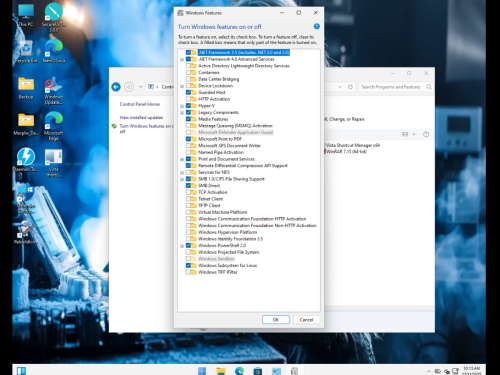The image size is (500, 375).
Task: Select the Data Center Bridging row
Action: point(218,79)
